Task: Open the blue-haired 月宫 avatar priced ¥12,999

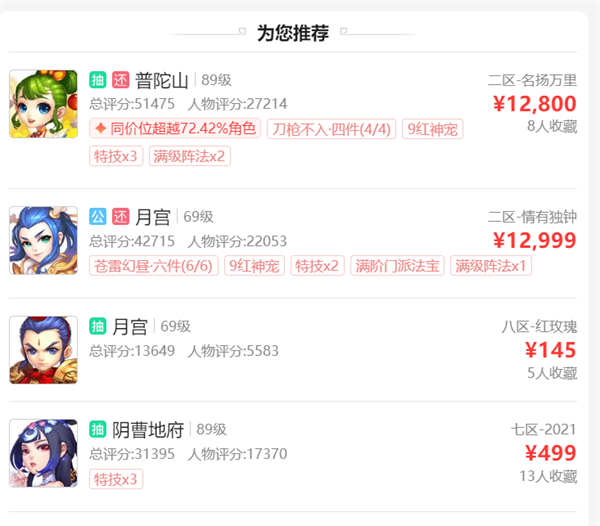Action: [x=43, y=241]
